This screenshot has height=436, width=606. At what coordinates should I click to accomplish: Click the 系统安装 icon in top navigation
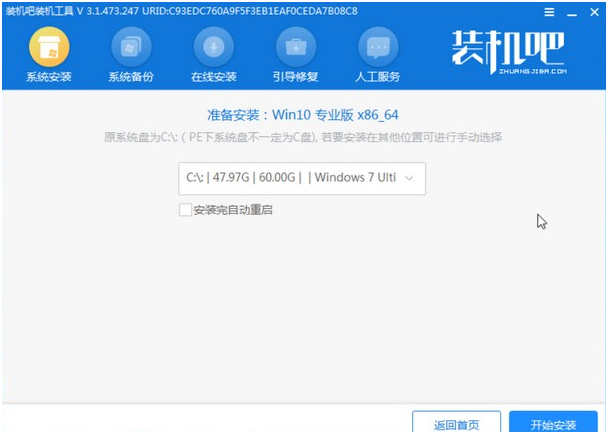click(x=49, y=48)
